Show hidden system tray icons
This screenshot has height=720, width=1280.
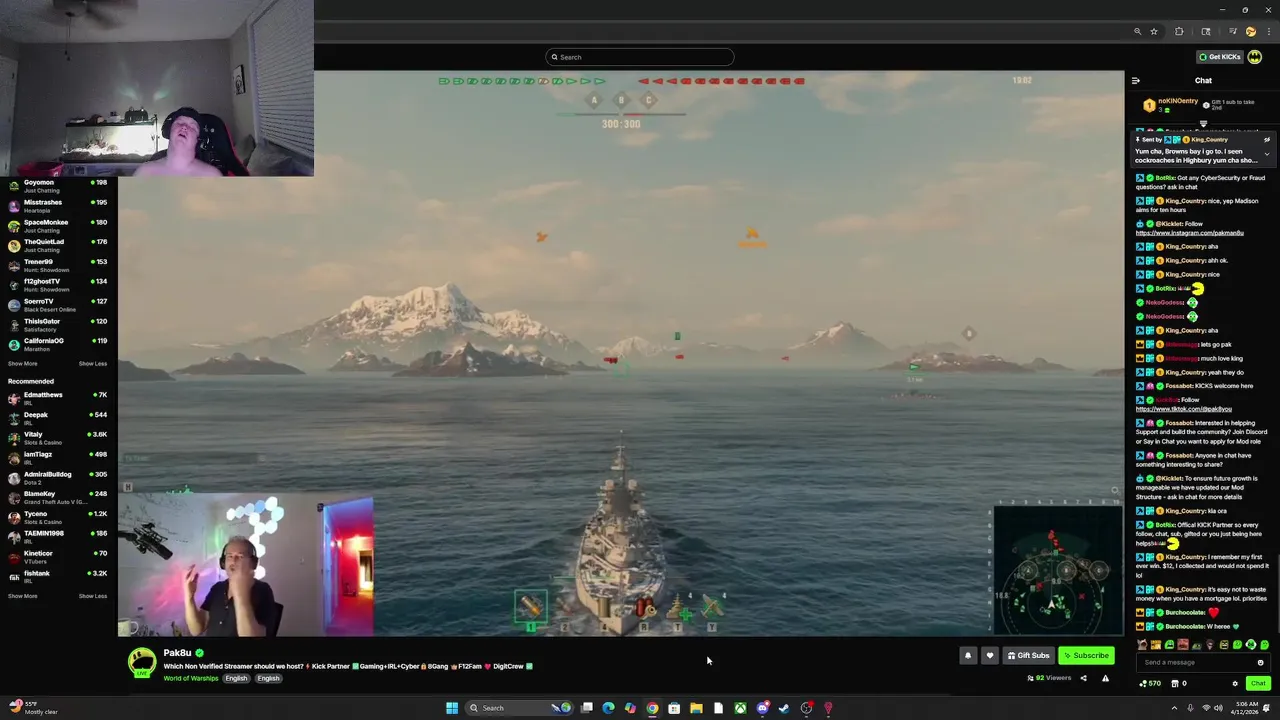point(1174,708)
